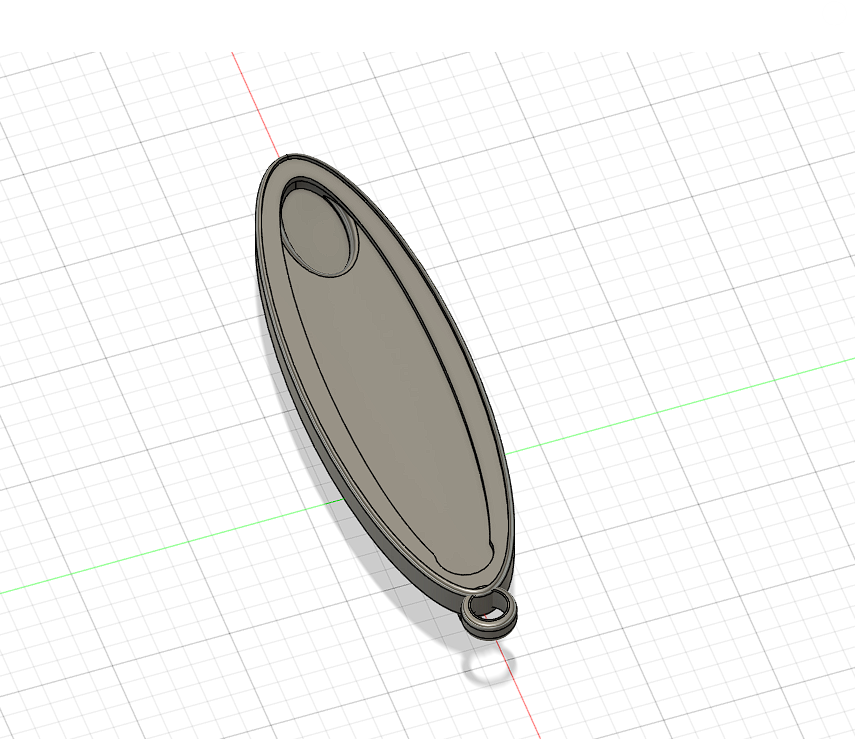Select the round recessed pocket face
Screen dimensions: 855x739
click(x=315, y=230)
